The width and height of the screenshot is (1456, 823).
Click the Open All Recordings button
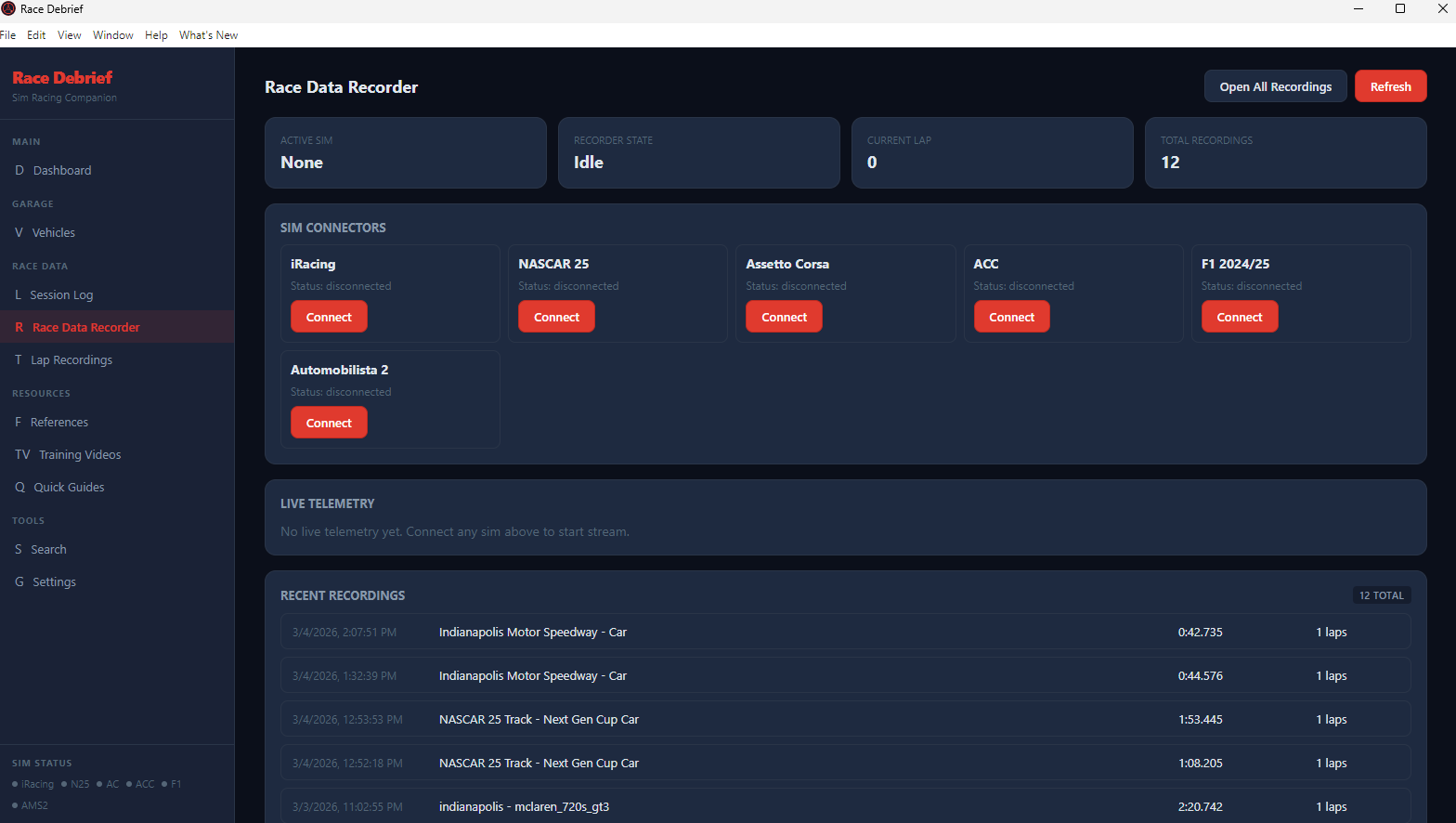[x=1276, y=86]
